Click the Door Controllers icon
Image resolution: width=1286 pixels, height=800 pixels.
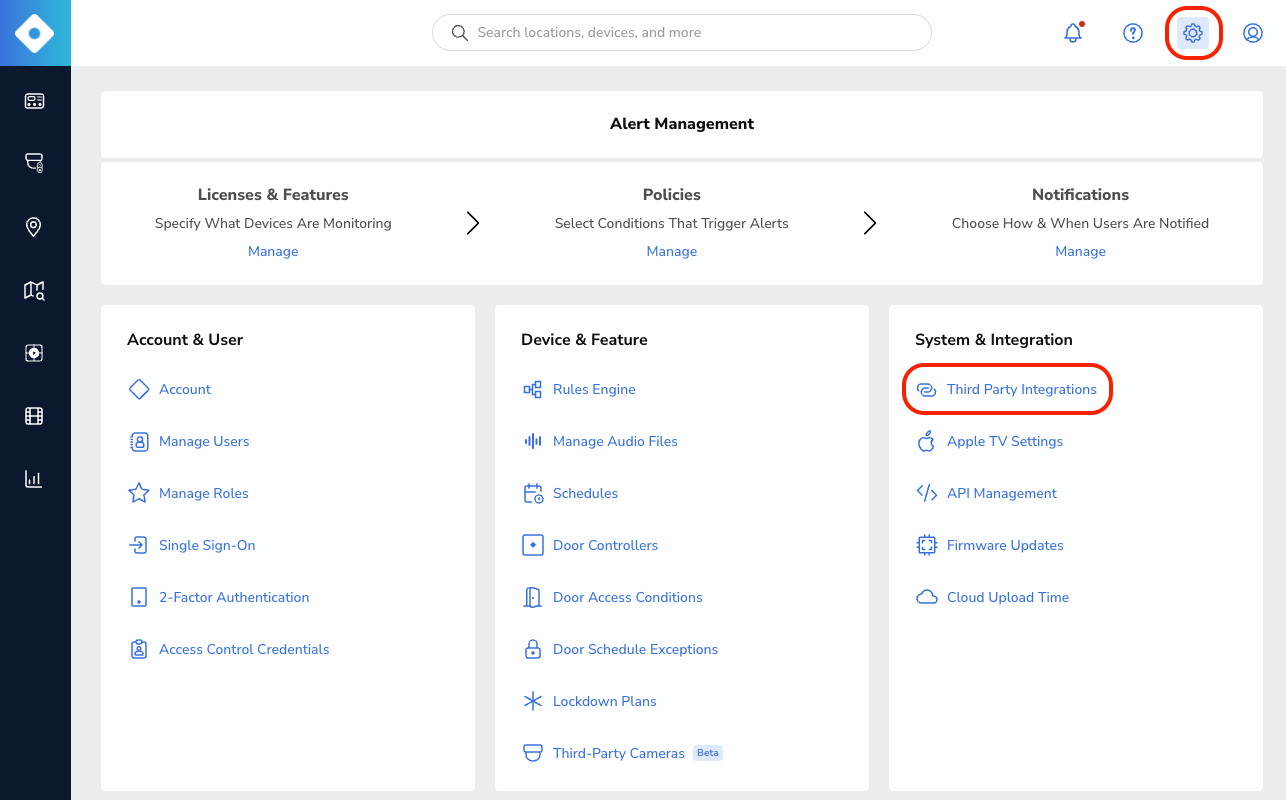click(533, 545)
